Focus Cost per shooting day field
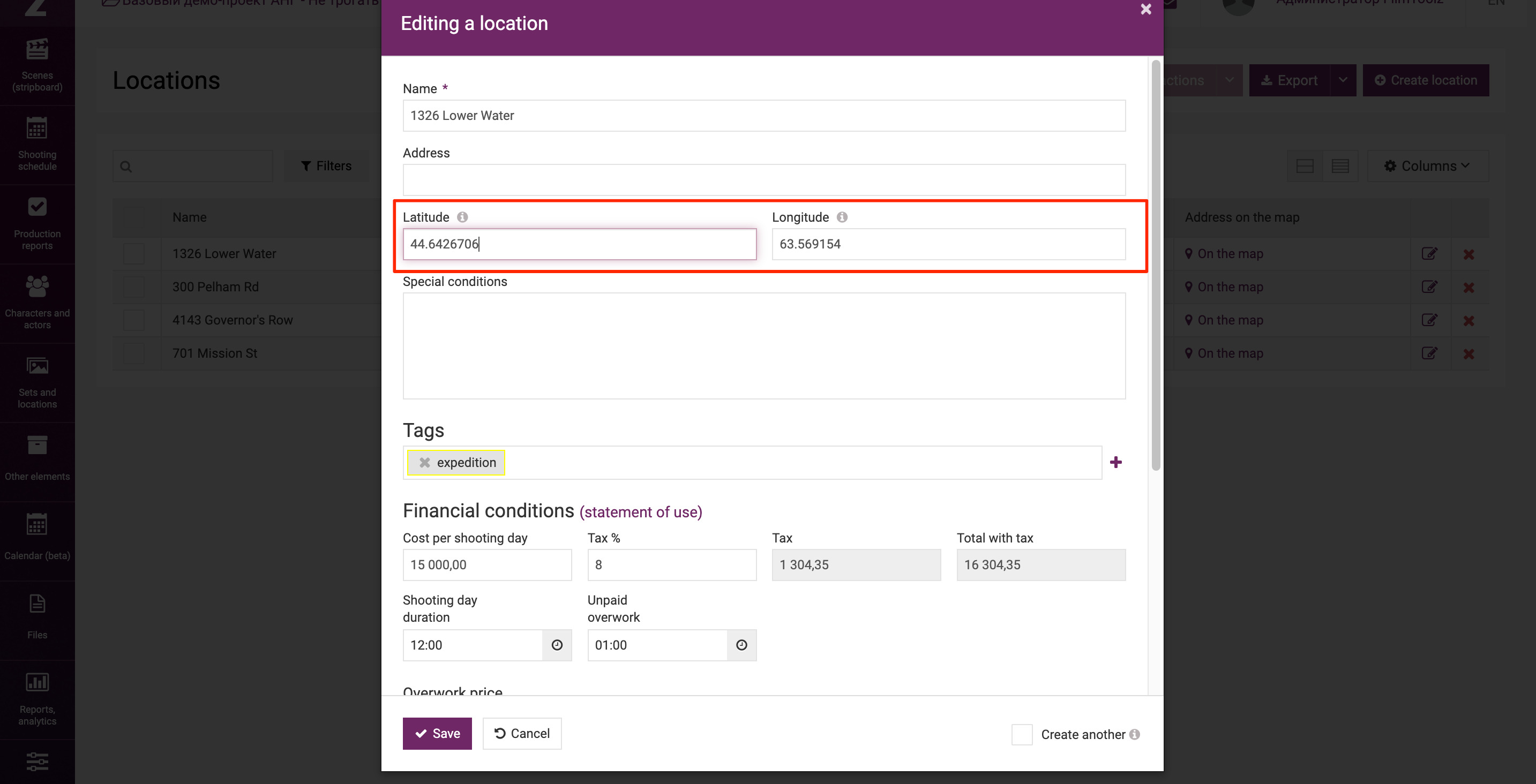The image size is (1536, 784). pyautogui.click(x=486, y=565)
